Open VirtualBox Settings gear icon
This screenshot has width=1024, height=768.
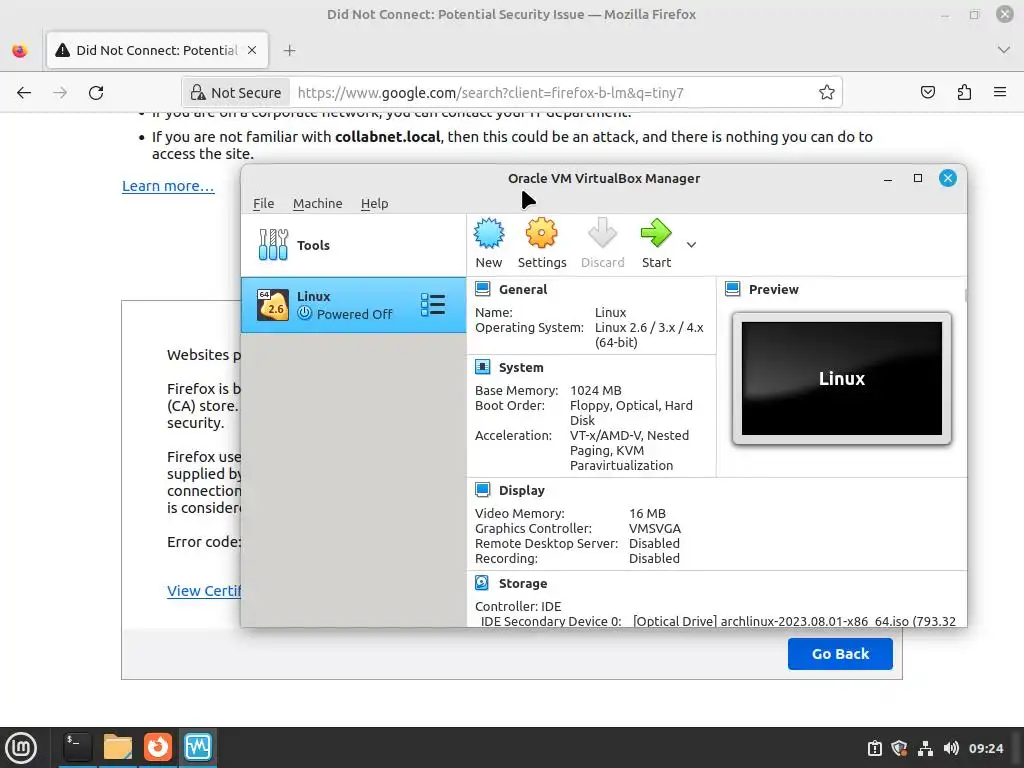[541, 233]
